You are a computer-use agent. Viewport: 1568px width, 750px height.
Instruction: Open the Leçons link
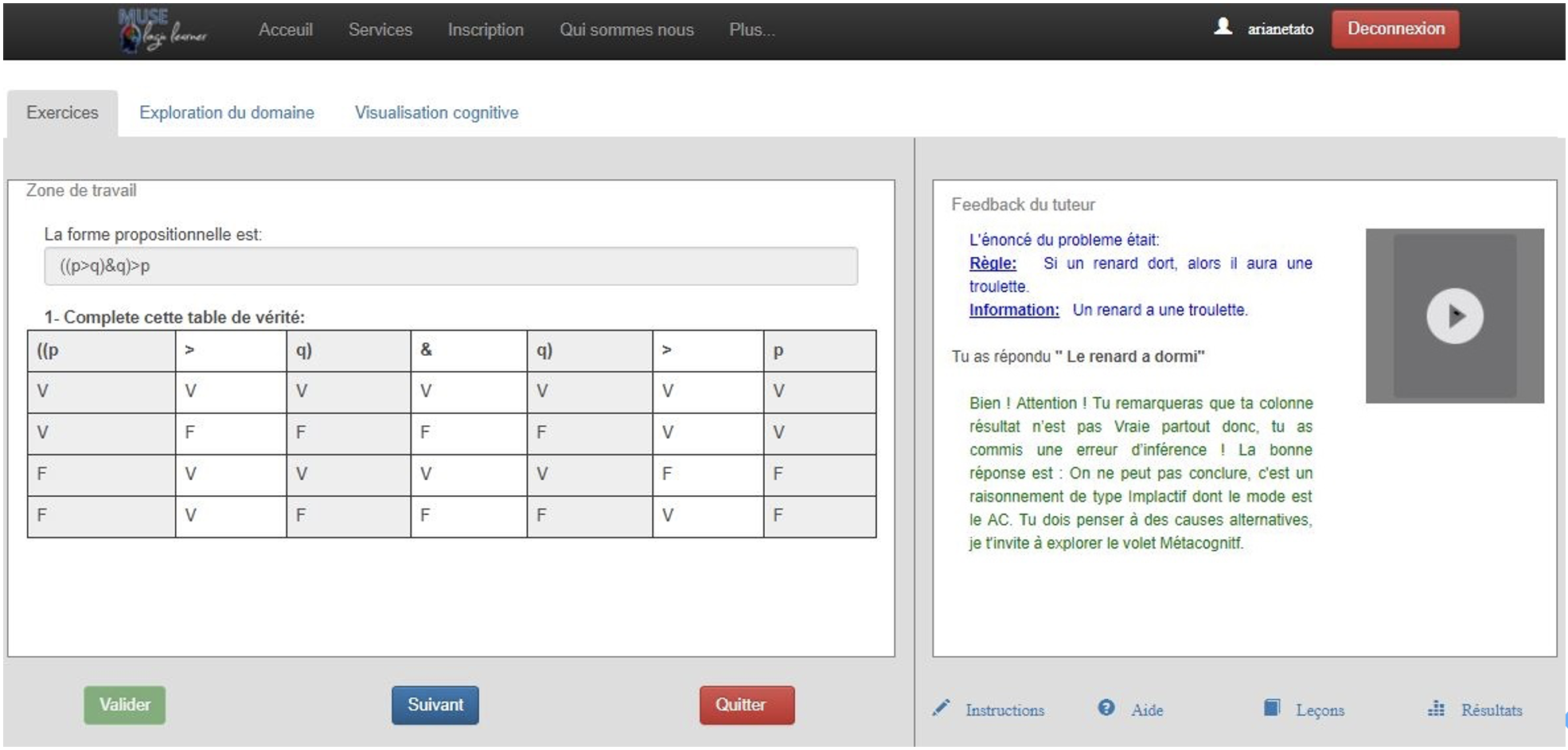(1320, 710)
